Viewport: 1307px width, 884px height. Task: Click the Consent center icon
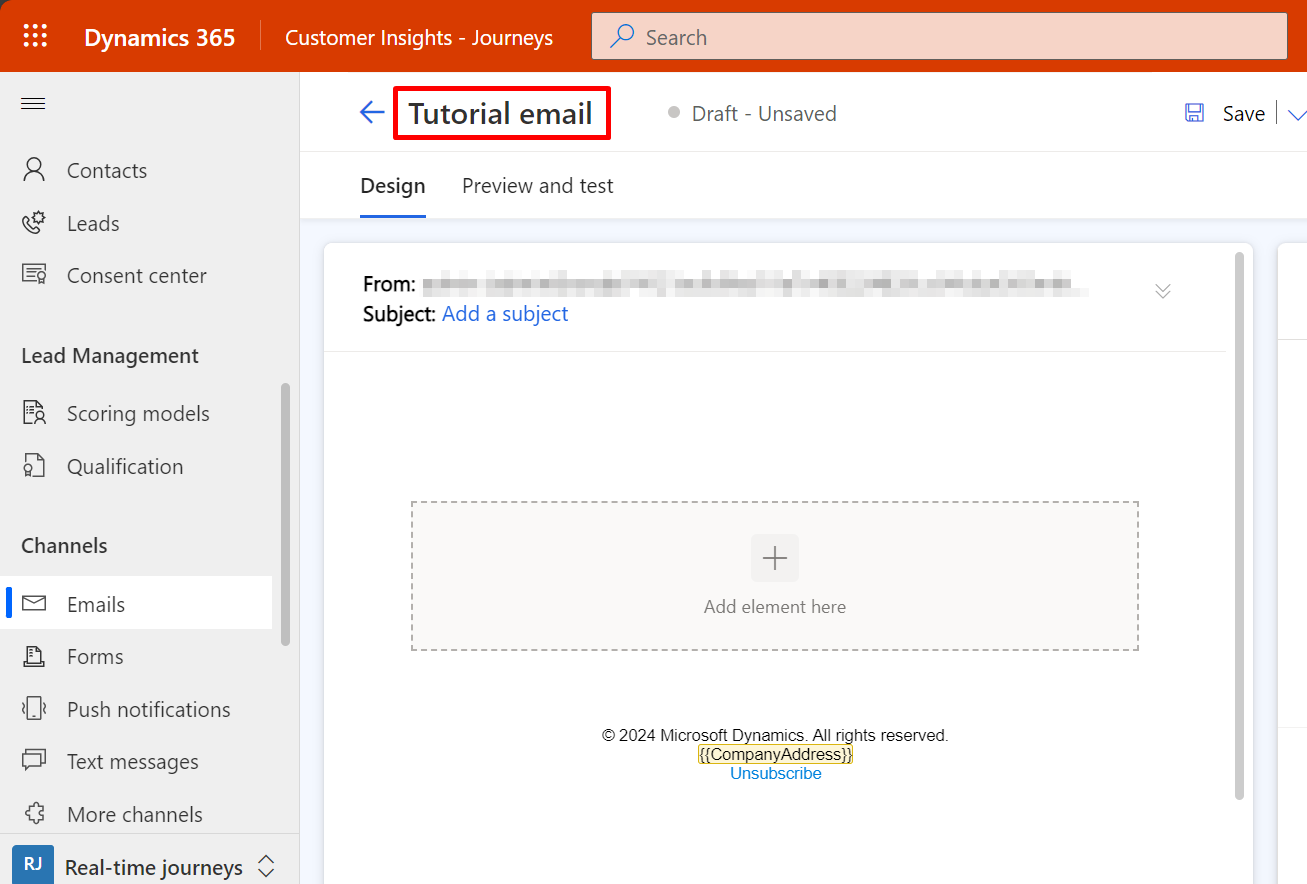34,275
